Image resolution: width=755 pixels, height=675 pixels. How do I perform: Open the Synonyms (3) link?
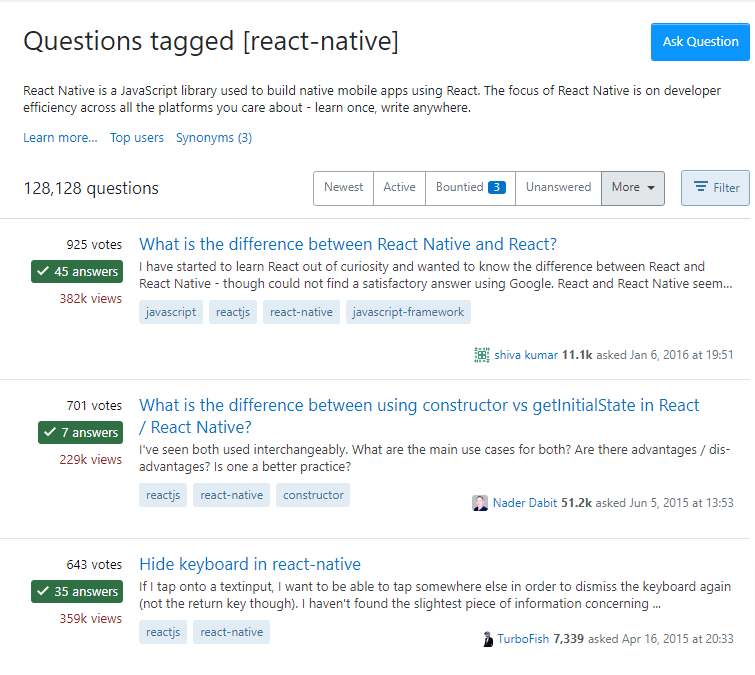pos(214,138)
